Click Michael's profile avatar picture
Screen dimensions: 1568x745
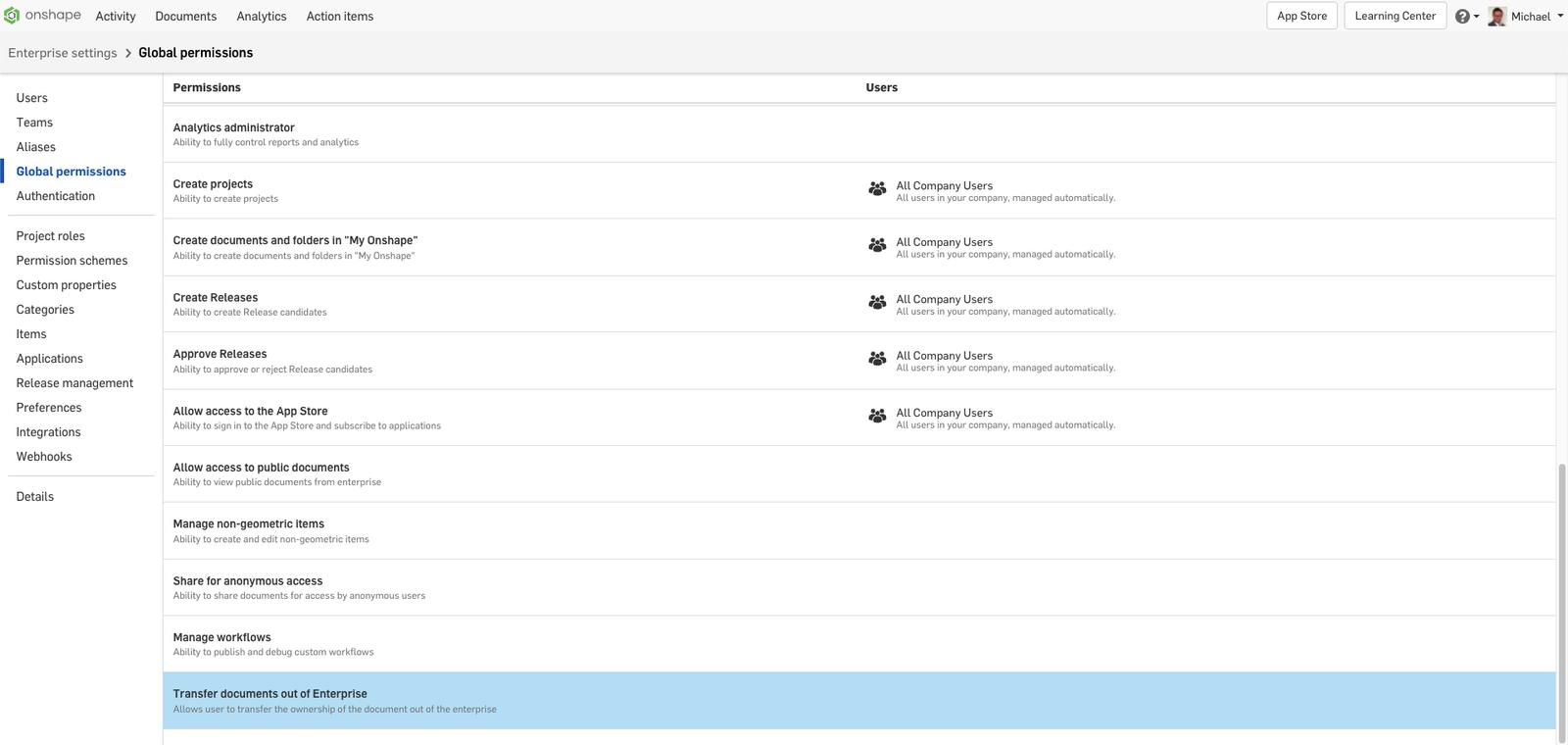point(1496,17)
